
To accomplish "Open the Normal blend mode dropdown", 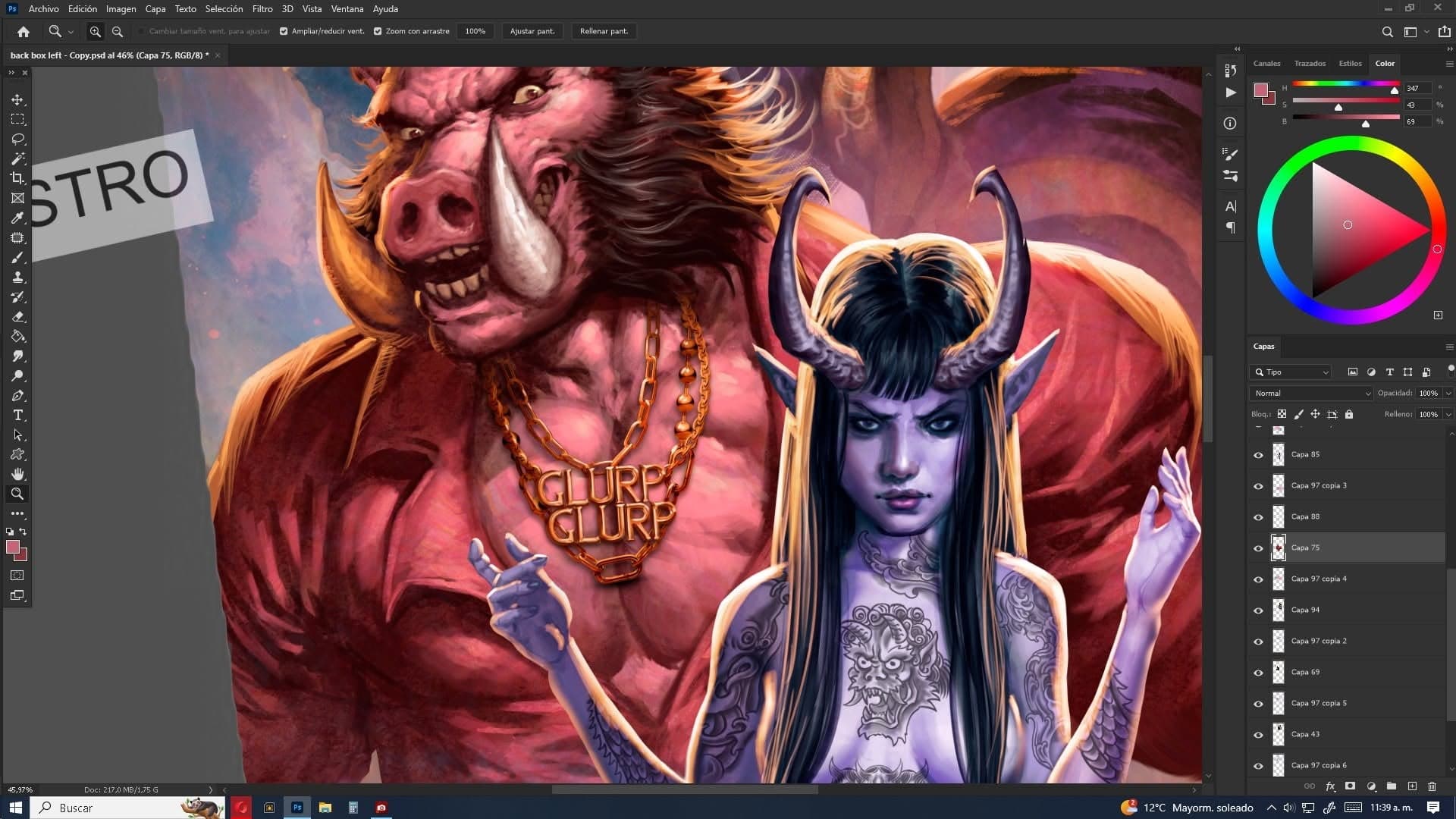I will coord(1312,394).
